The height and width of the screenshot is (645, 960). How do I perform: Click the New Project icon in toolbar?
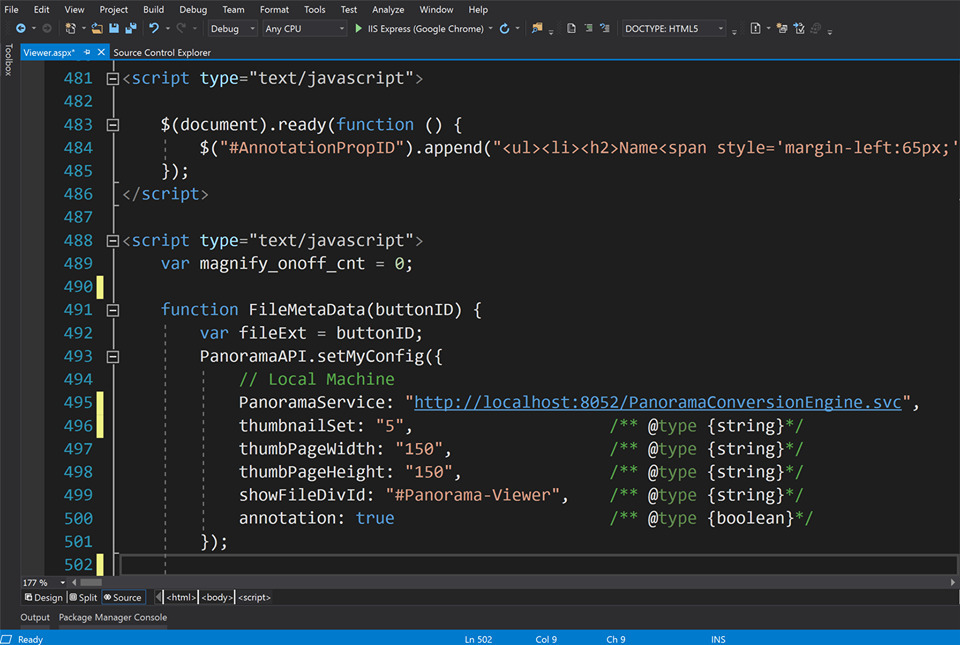click(x=71, y=29)
